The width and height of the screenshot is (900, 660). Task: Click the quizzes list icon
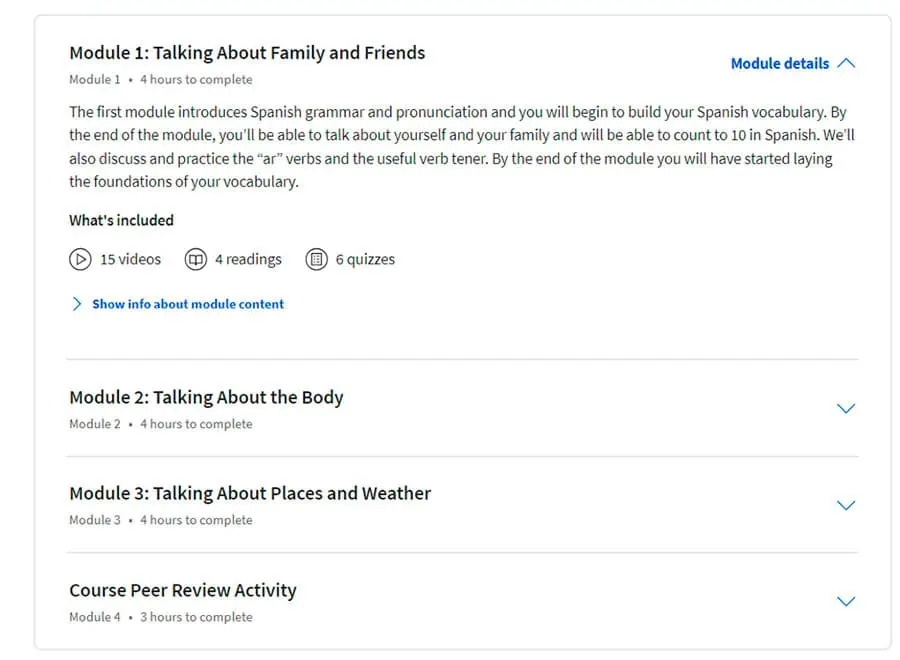[x=316, y=259]
